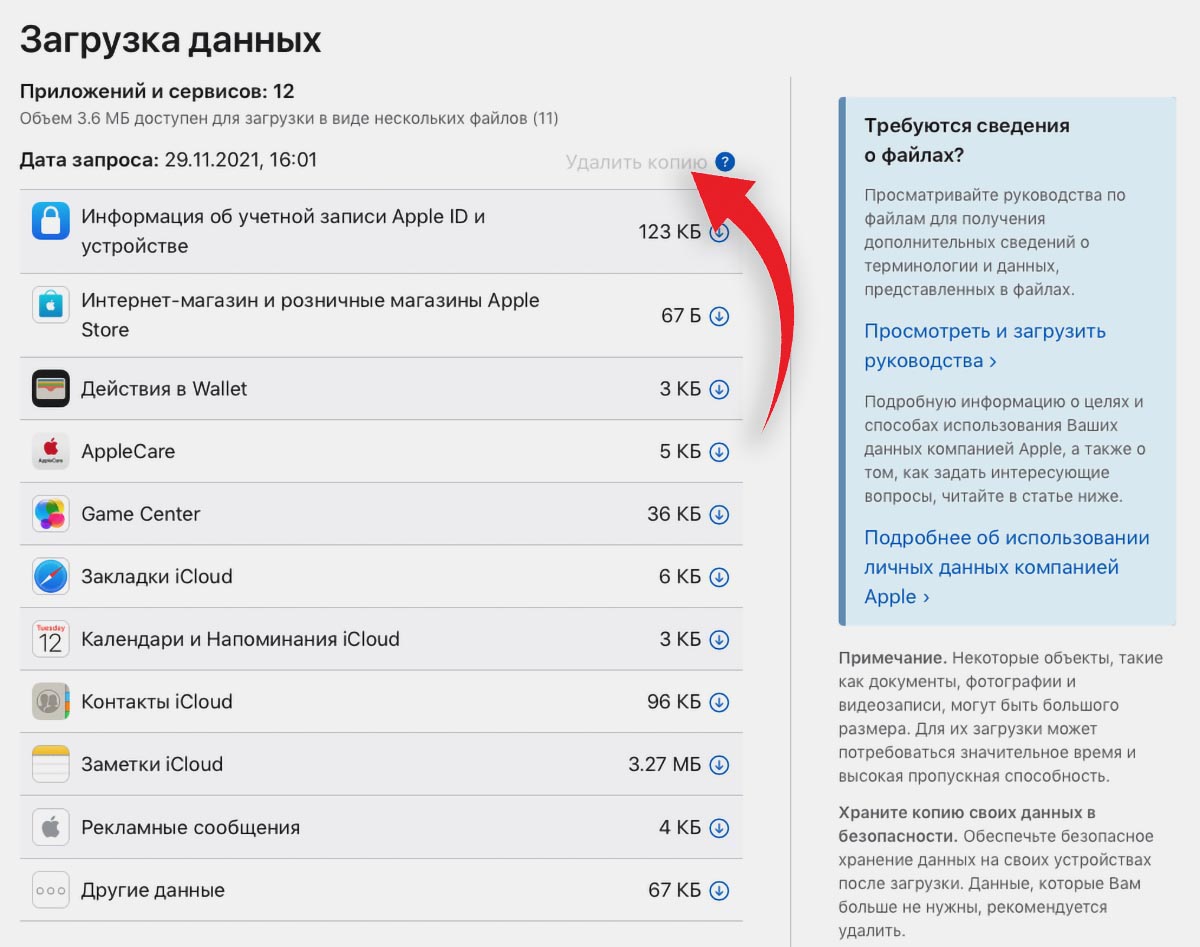Click the Требуются сведения о файлах heading
This screenshot has height=947, width=1200.
[x=967, y=141]
